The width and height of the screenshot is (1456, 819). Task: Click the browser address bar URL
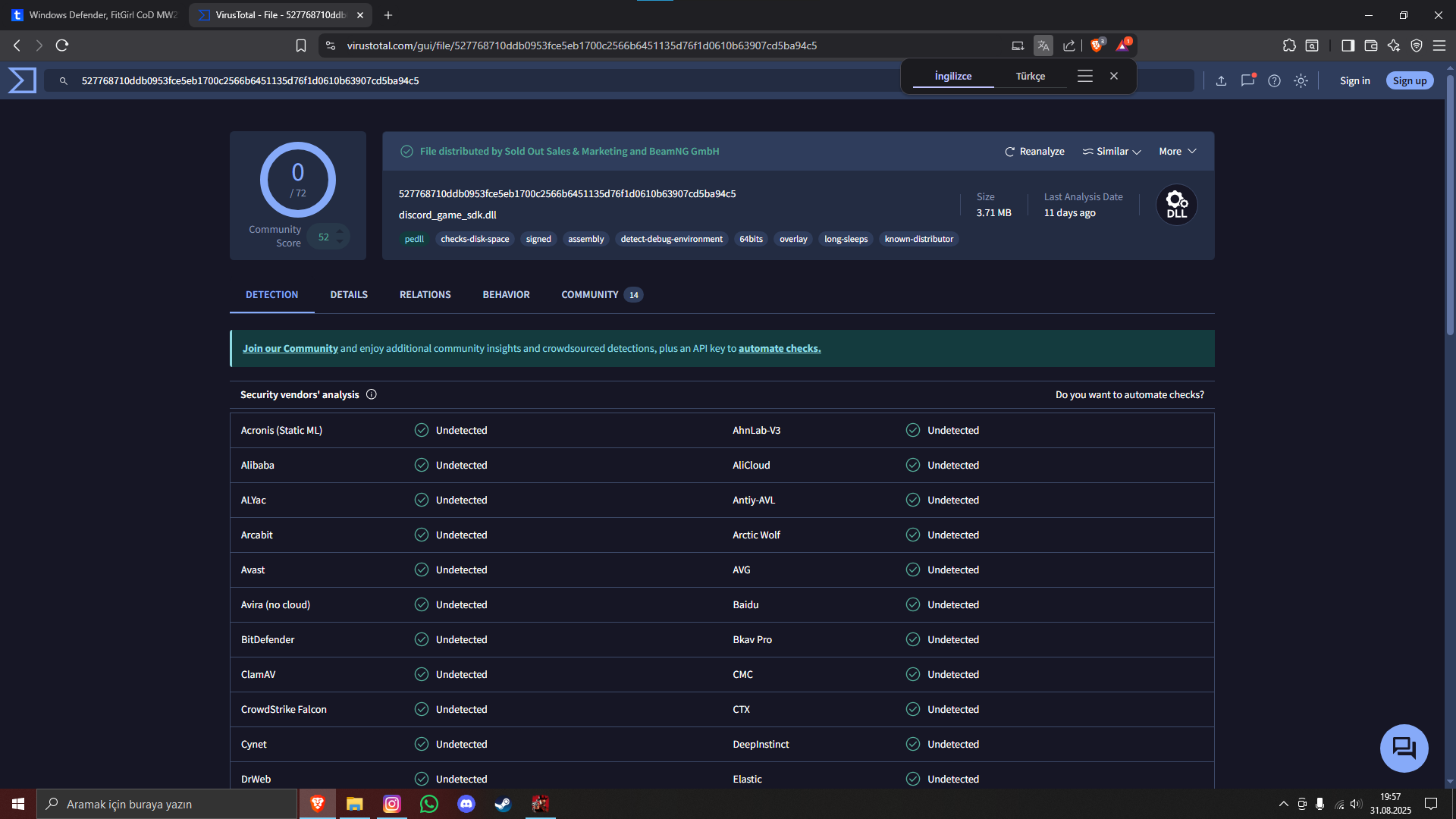[582, 45]
